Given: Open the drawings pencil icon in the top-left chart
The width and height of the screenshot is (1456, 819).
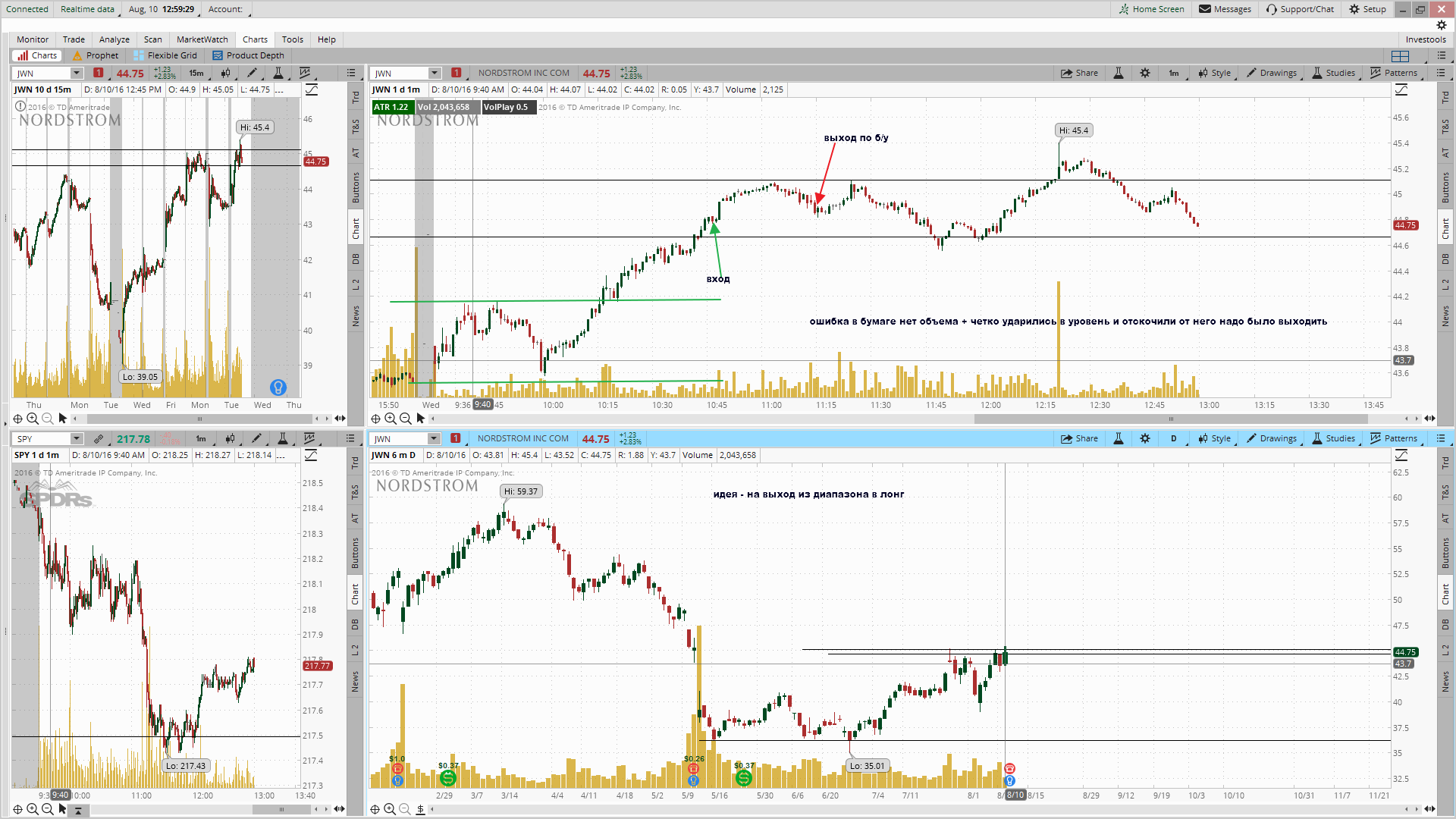Looking at the screenshot, I should [253, 74].
